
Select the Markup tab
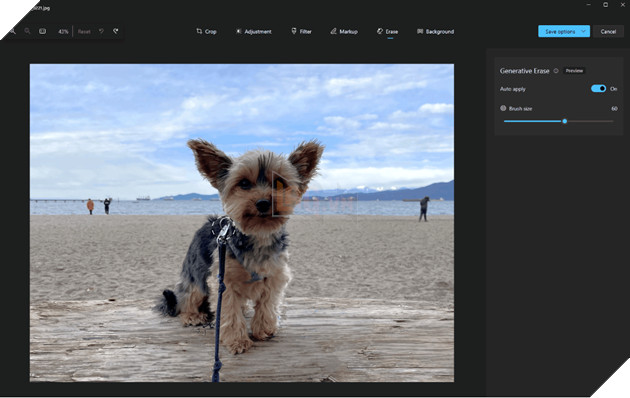(x=344, y=31)
